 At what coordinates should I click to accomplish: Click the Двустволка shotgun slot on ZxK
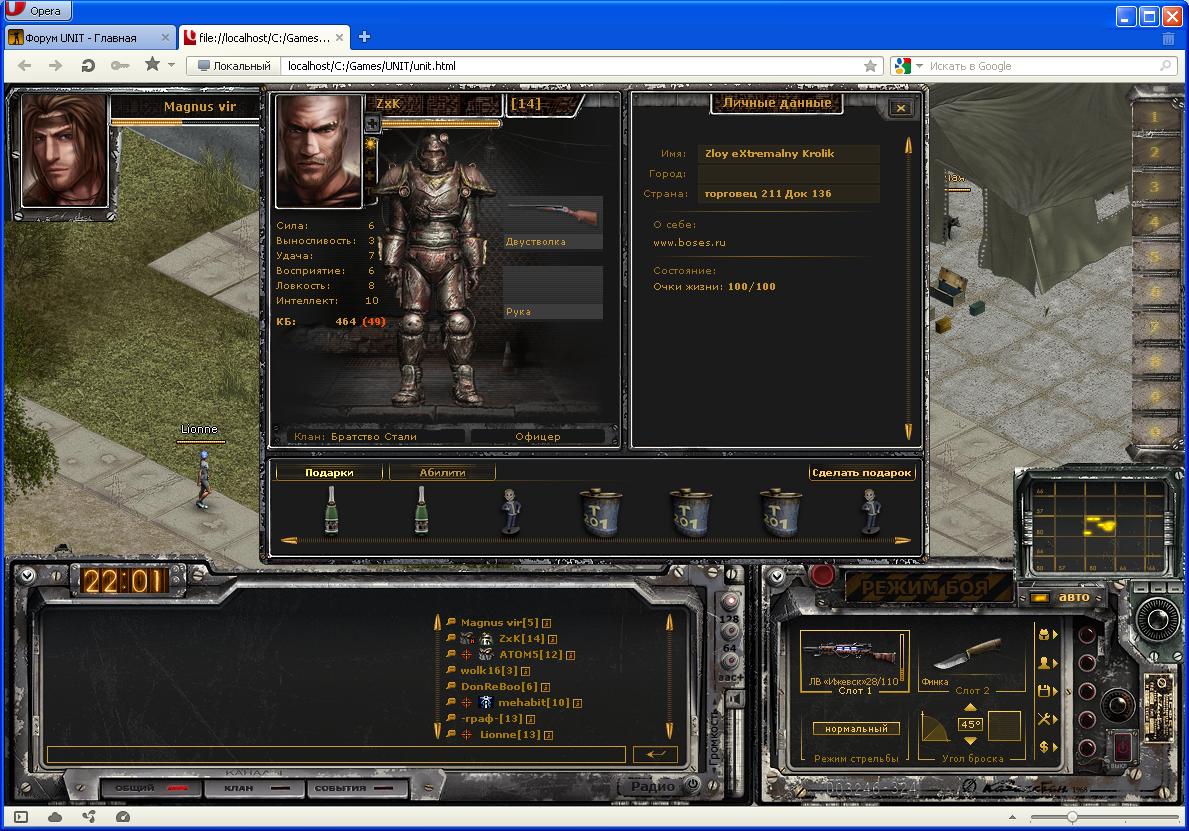click(553, 222)
